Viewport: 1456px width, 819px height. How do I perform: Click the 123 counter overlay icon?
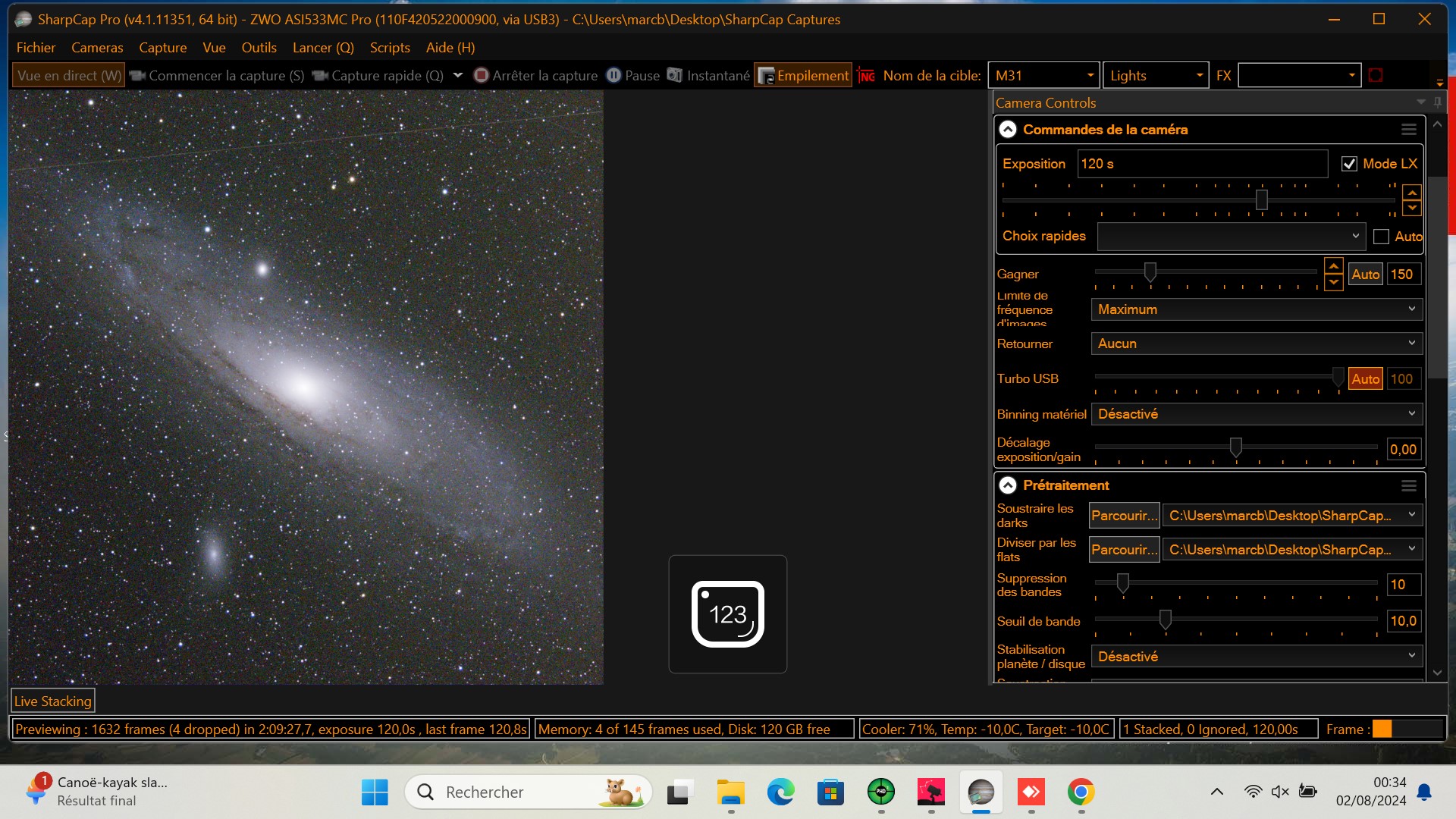tap(728, 614)
